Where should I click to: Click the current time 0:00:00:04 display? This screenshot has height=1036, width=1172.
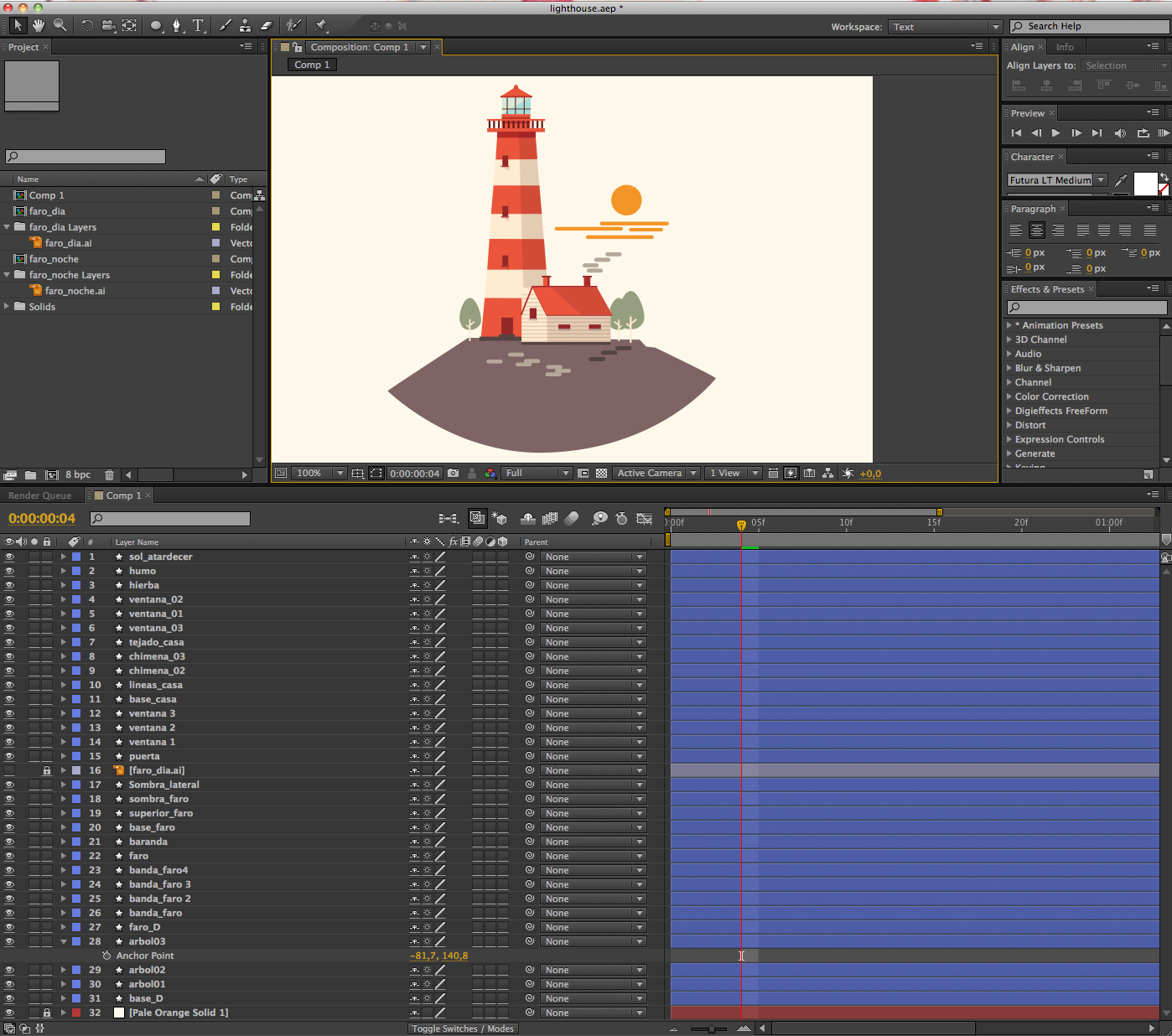tap(42, 519)
